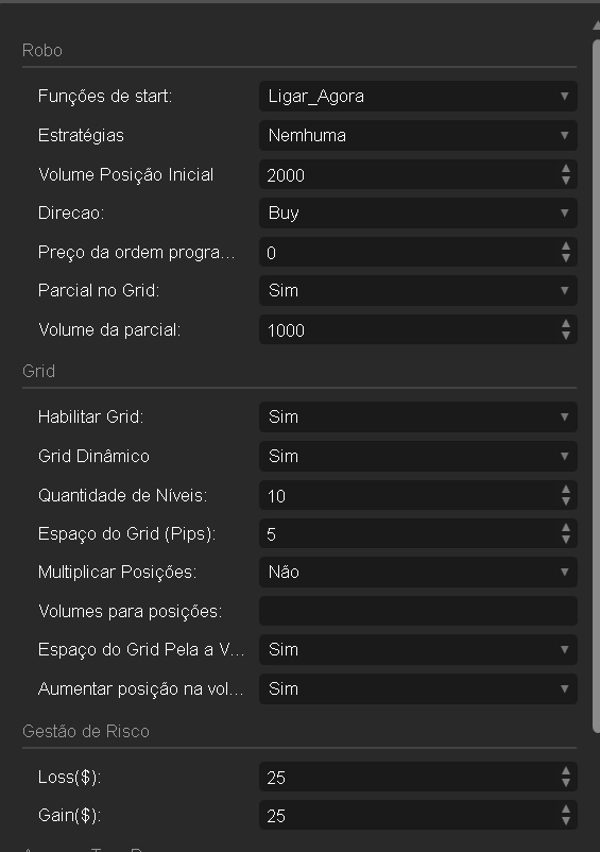Click the Loss($) input field
Image resolution: width=600 pixels, height=852 pixels.
point(405,777)
